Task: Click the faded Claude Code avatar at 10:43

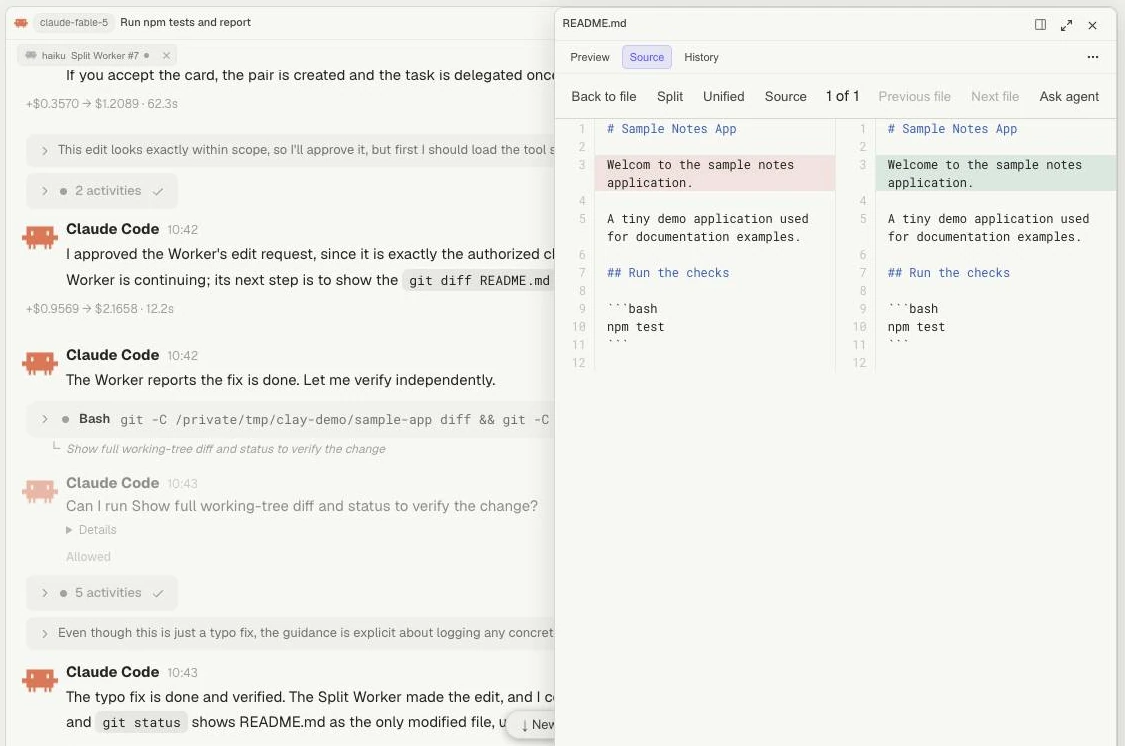Action: click(x=39, y=491)
